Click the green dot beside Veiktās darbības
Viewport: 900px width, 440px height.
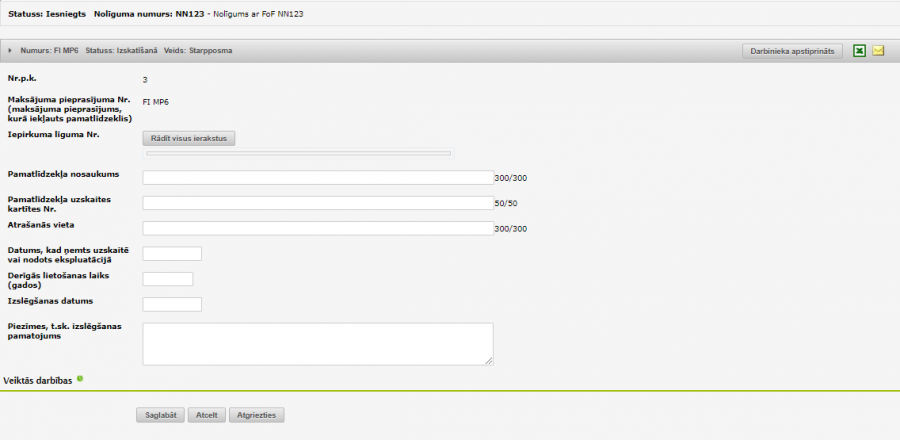pos(80,378)
